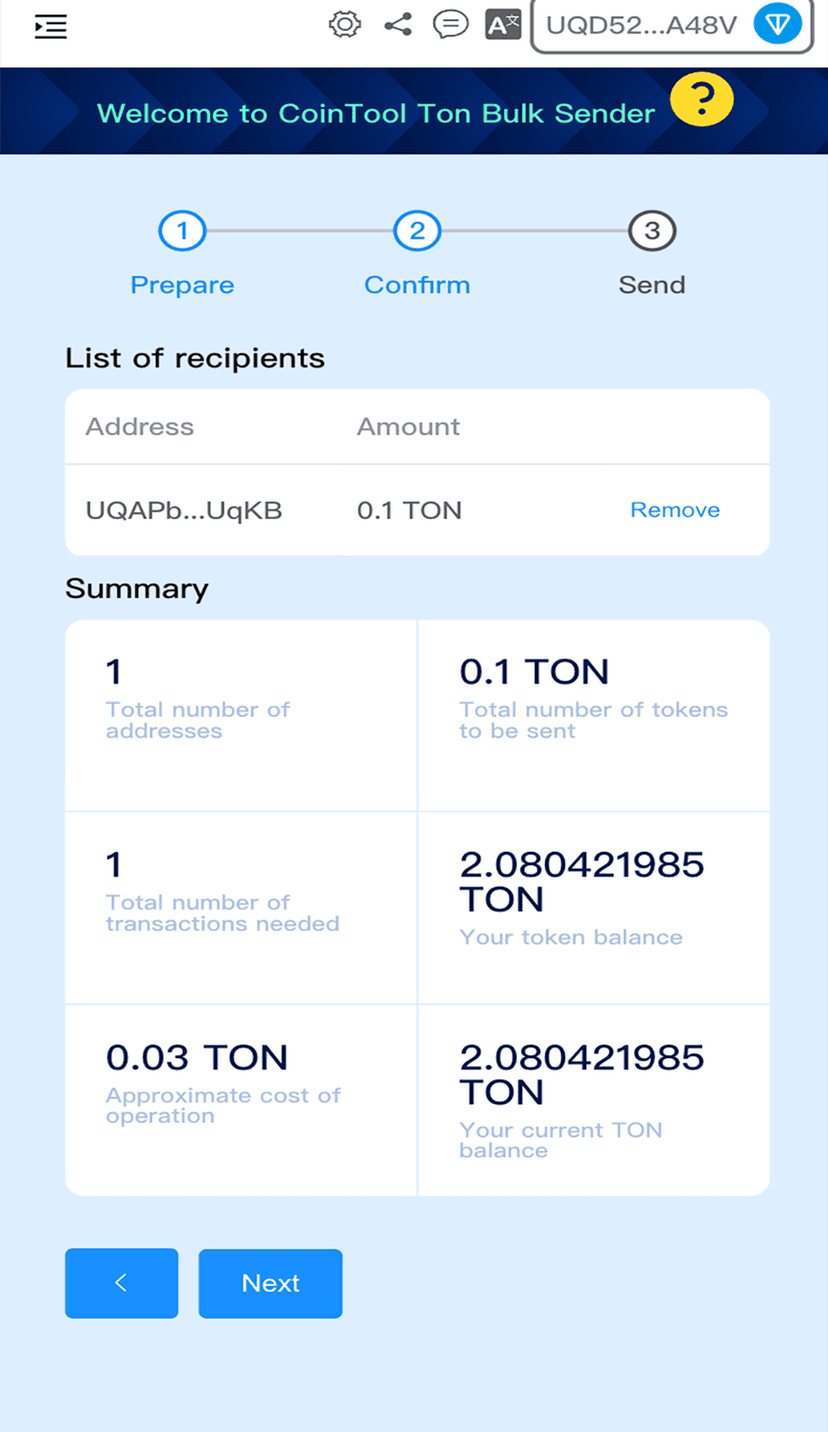Open the chat bubble feedback icon

pyautogui.click(x=450, y=24)
